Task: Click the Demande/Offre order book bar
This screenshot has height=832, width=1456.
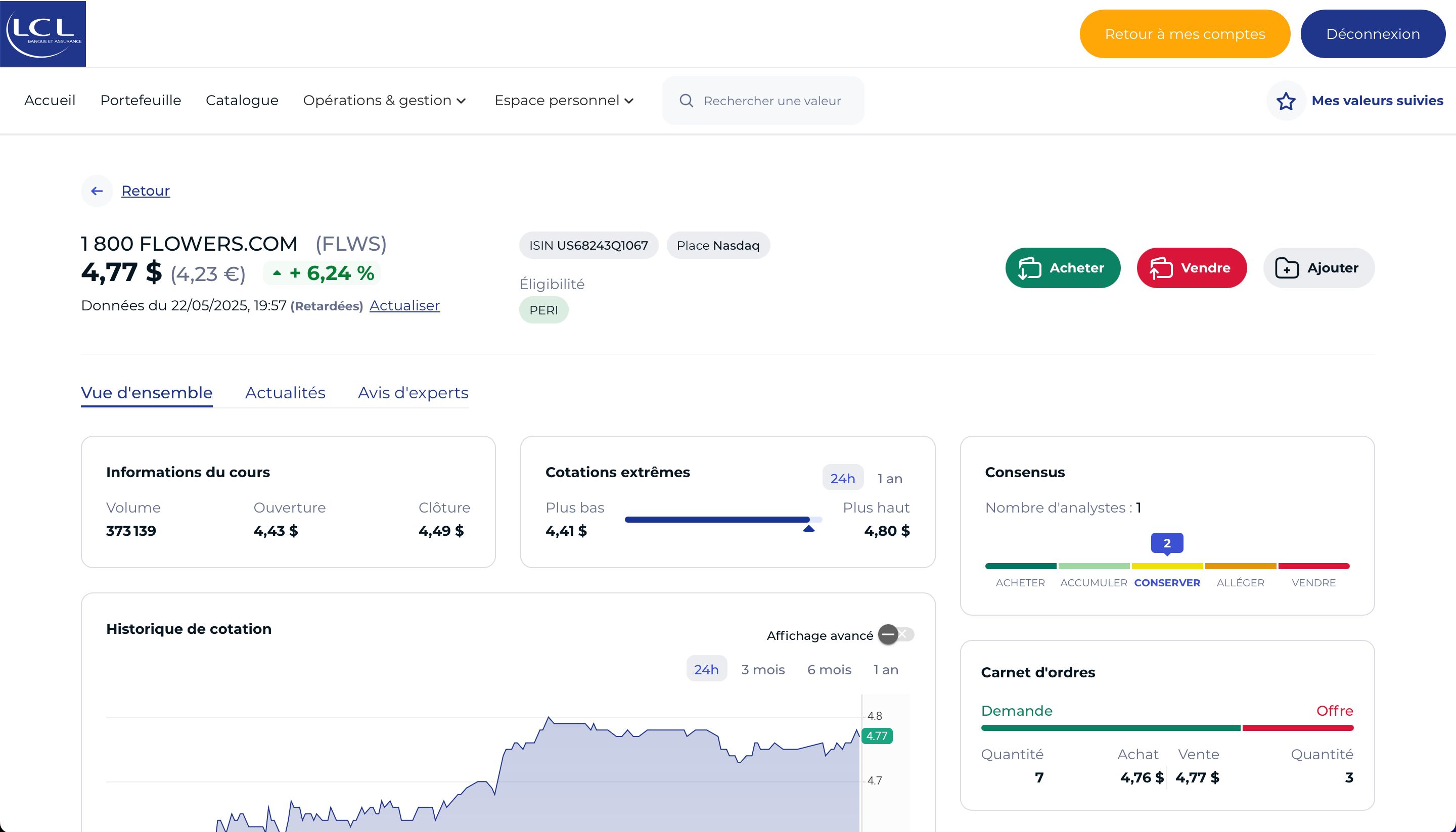Action: 1167,728
